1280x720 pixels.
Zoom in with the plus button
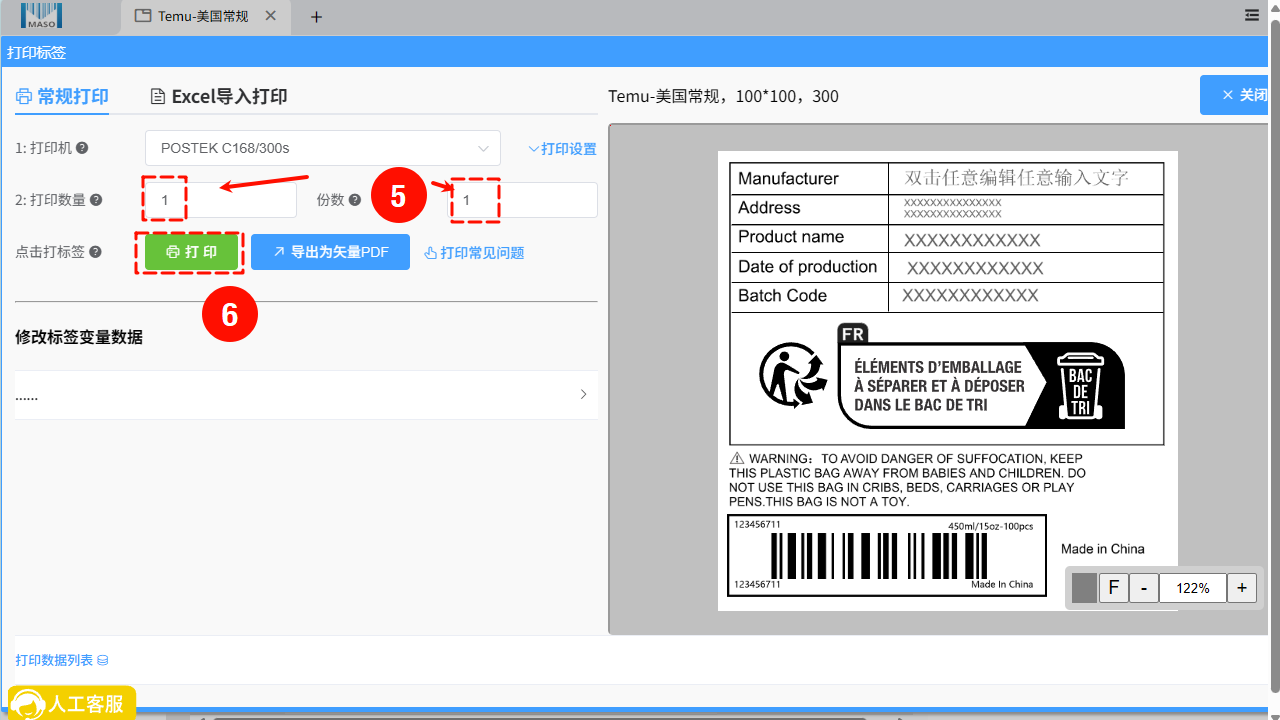1242,588
